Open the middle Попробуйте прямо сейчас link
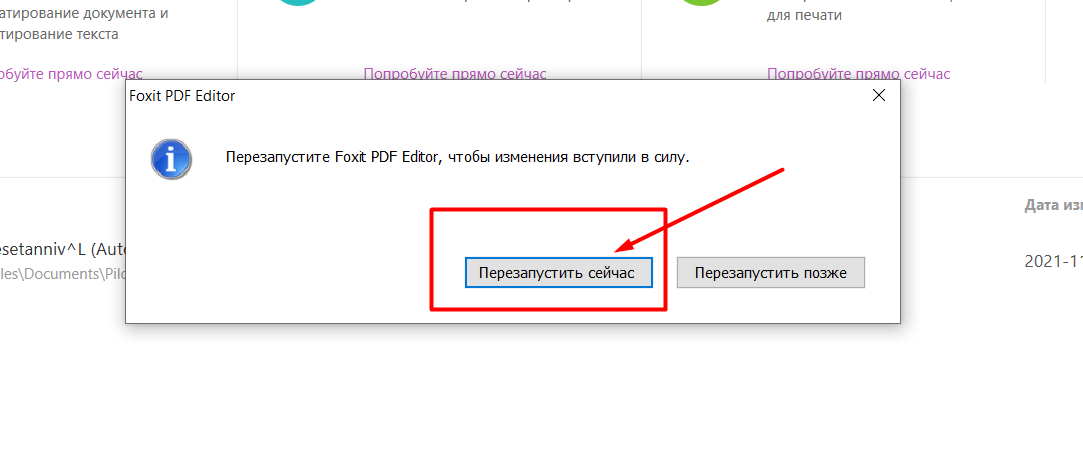 (x=455, y=74)
